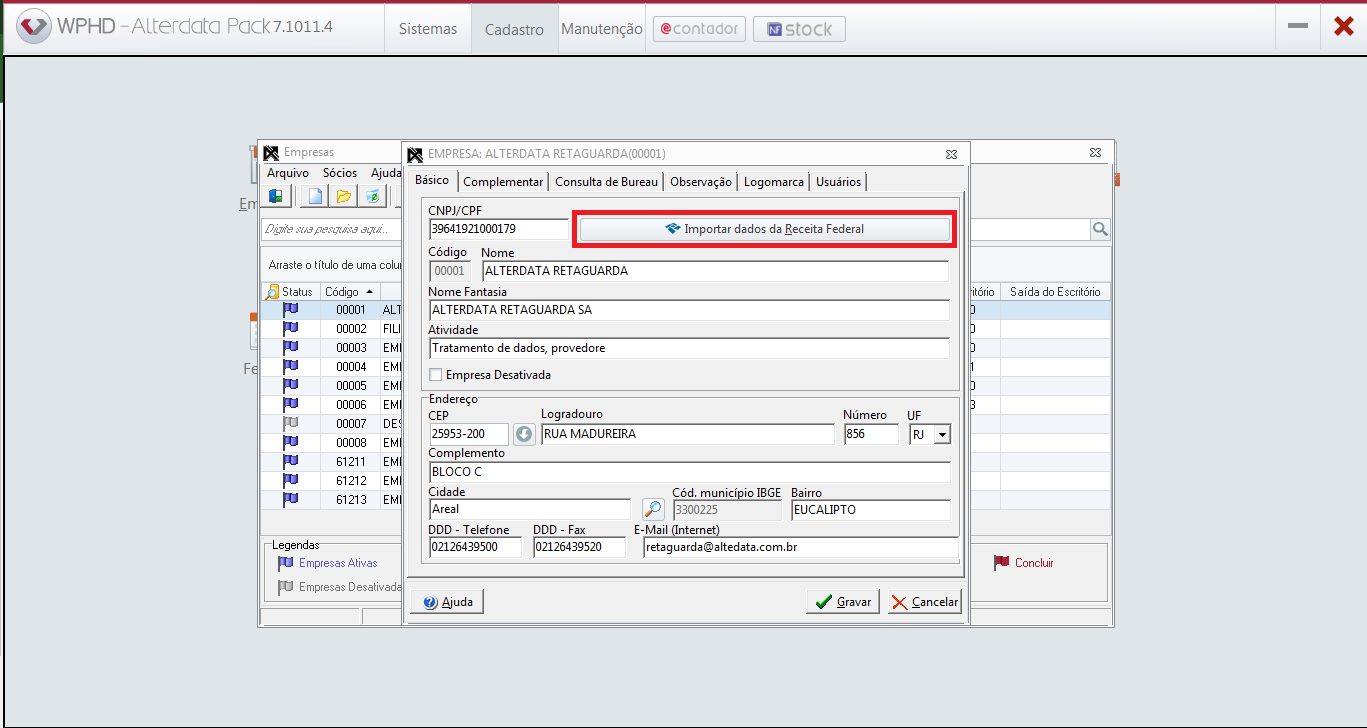1367x728 pixels.
Task: Click the Saída do Escritório column header
Action: click(1055, 292)
